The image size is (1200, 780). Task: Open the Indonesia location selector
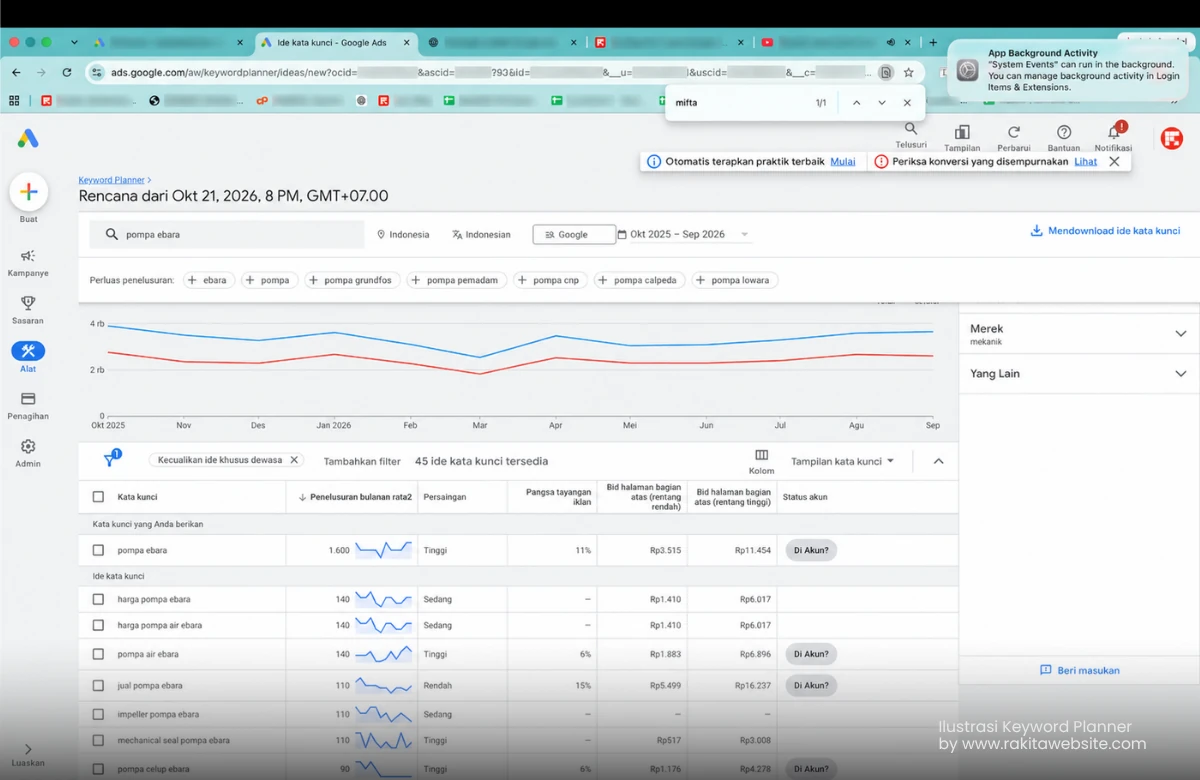pos(403,234)
